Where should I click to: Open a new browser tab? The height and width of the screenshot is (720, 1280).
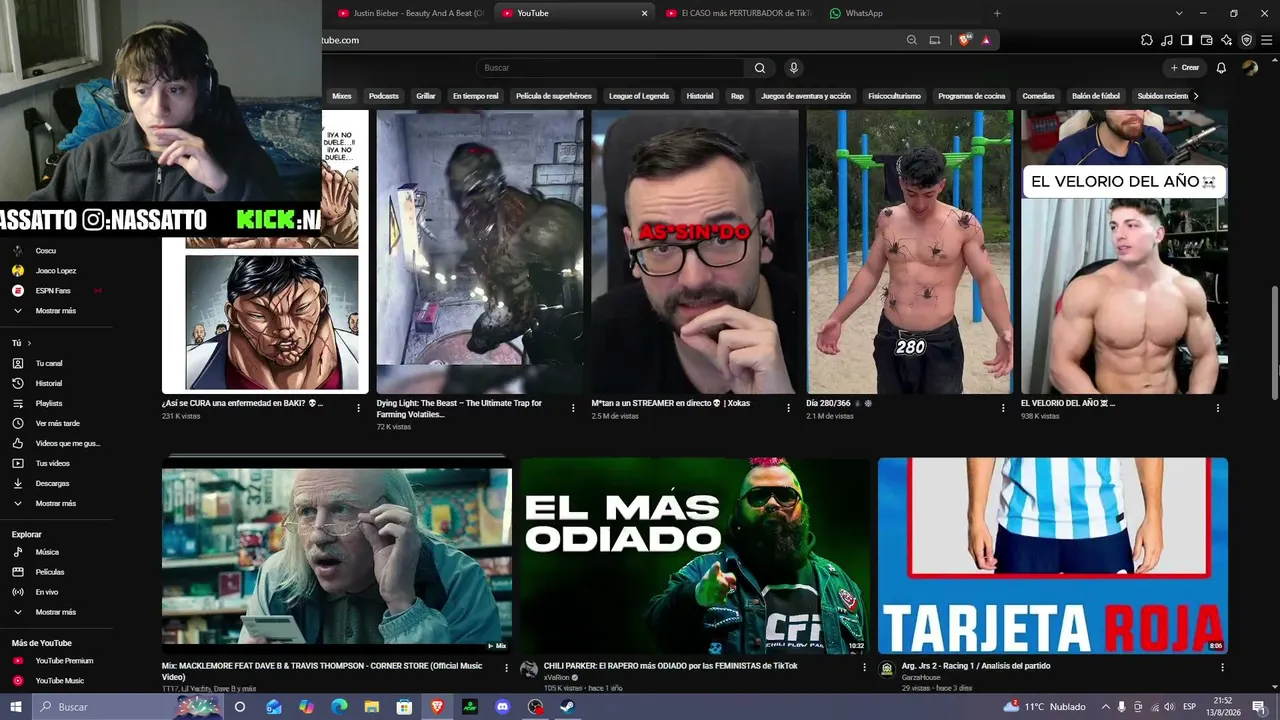[997, 13]
